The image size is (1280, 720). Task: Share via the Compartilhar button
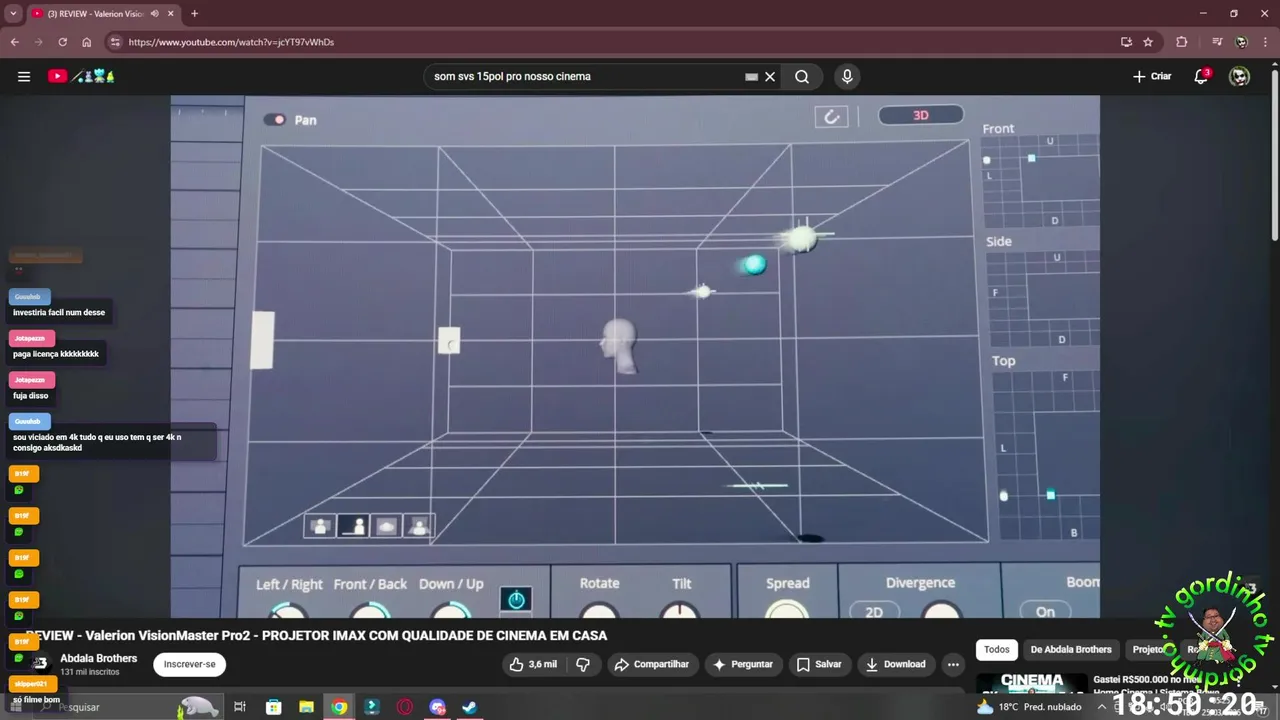652,664
